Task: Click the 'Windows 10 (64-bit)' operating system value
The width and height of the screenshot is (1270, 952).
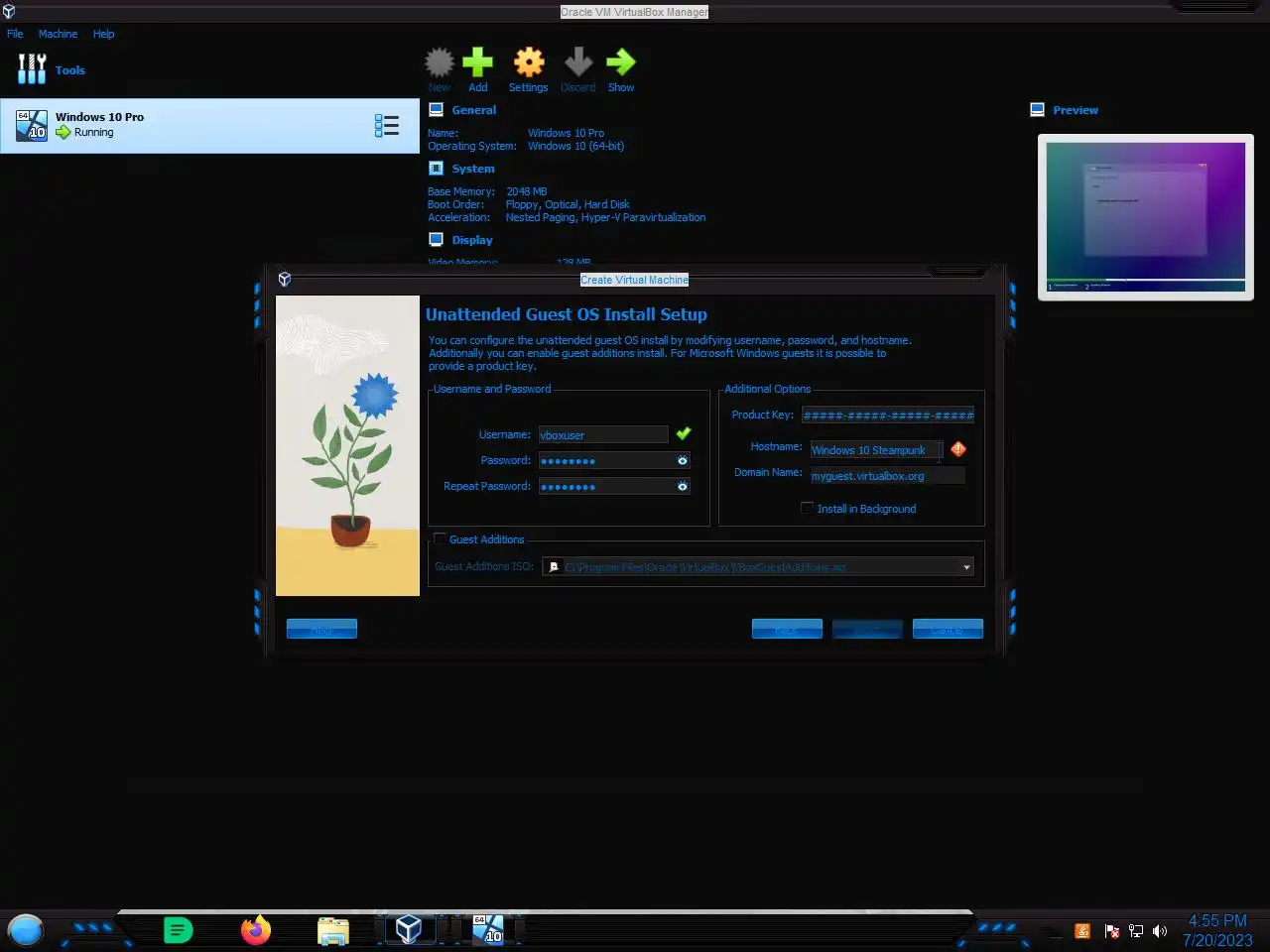Action: (x=575, y=146)
